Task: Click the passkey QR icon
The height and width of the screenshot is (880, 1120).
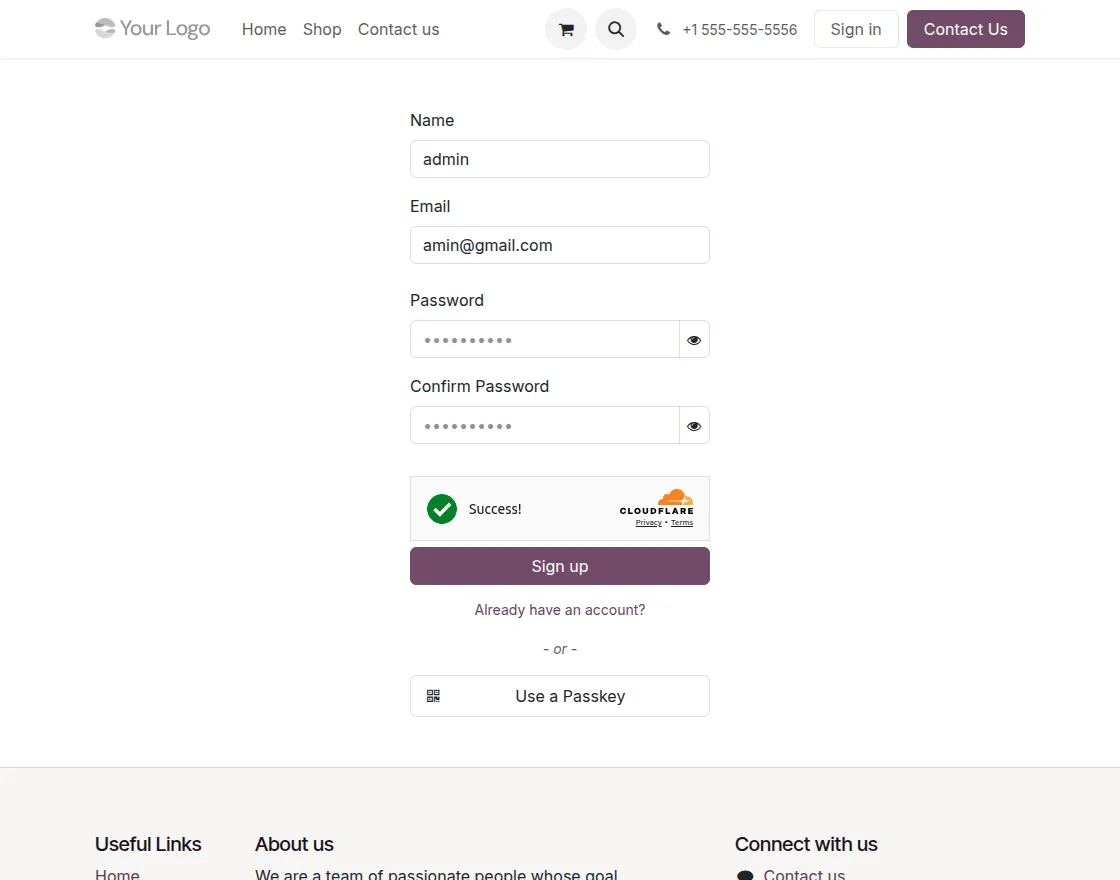Action: click(433, 696)
